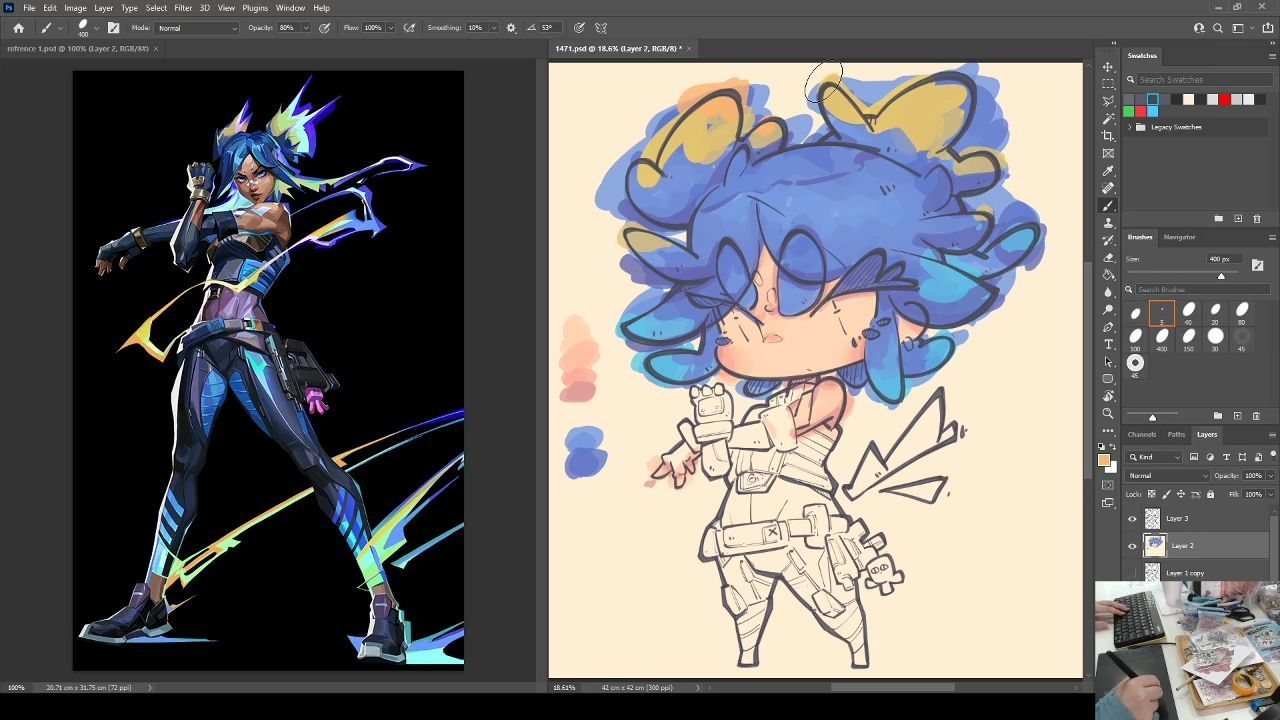Toggle symmetry paint butterfly icon
Image resolution: width=1280 pixels, height=720 pixels.
coord(601,28)
